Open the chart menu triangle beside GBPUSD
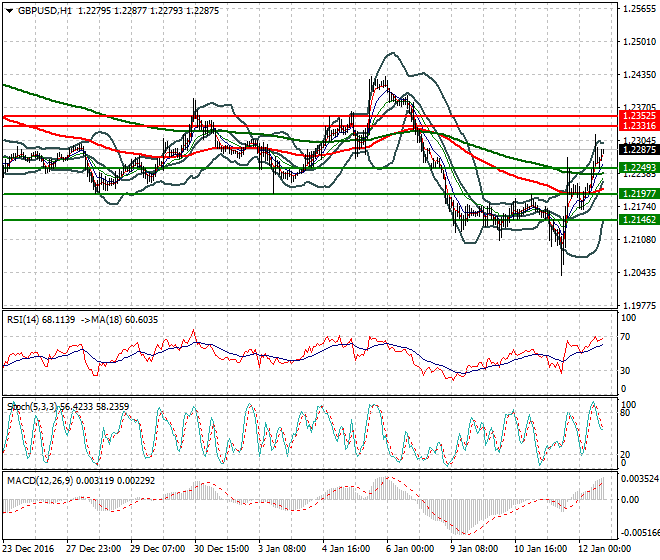This screenshot has width=660, height=560. (9, 11)
